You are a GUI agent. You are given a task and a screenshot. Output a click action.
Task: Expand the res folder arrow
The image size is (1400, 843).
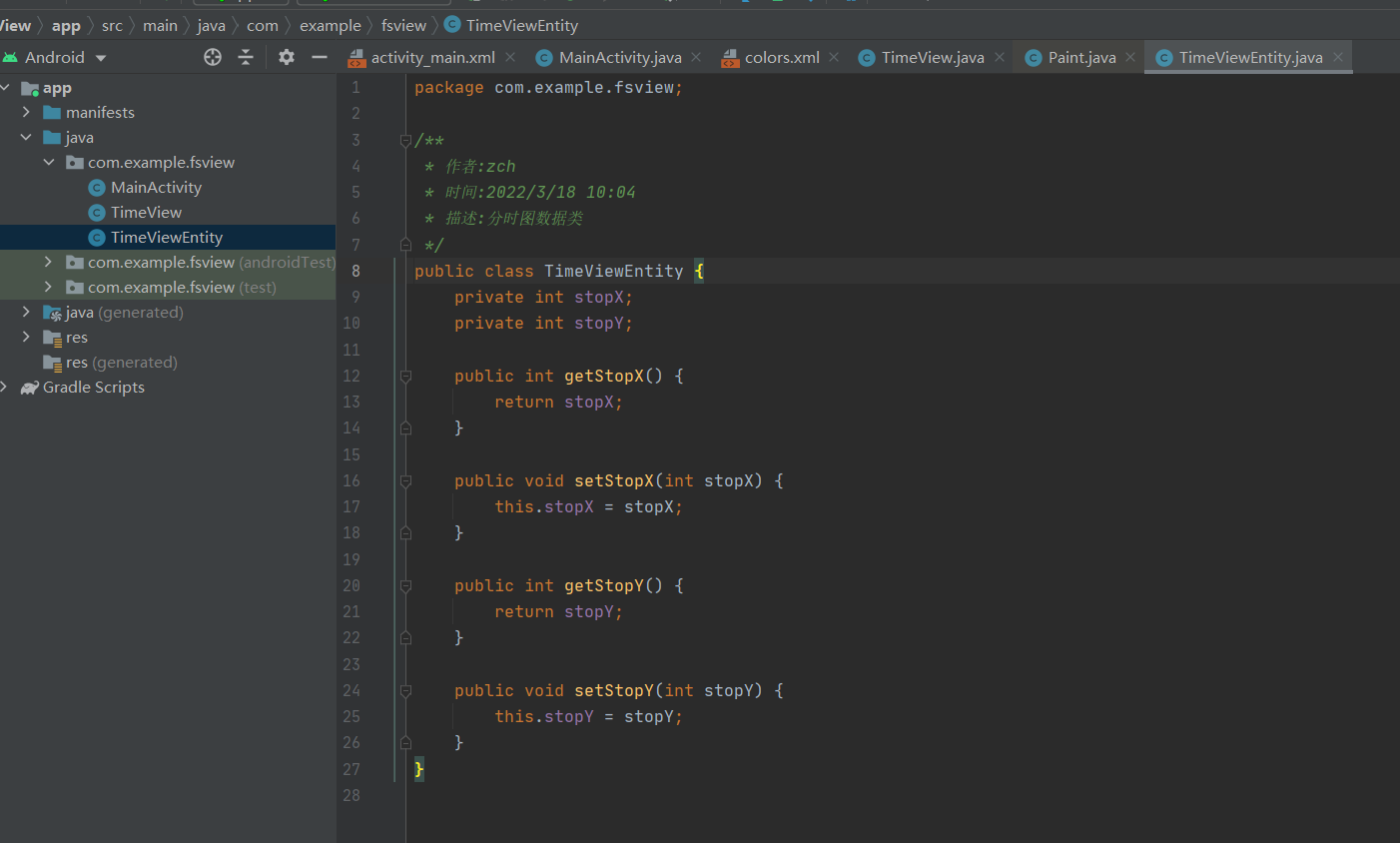pos(26,338)
